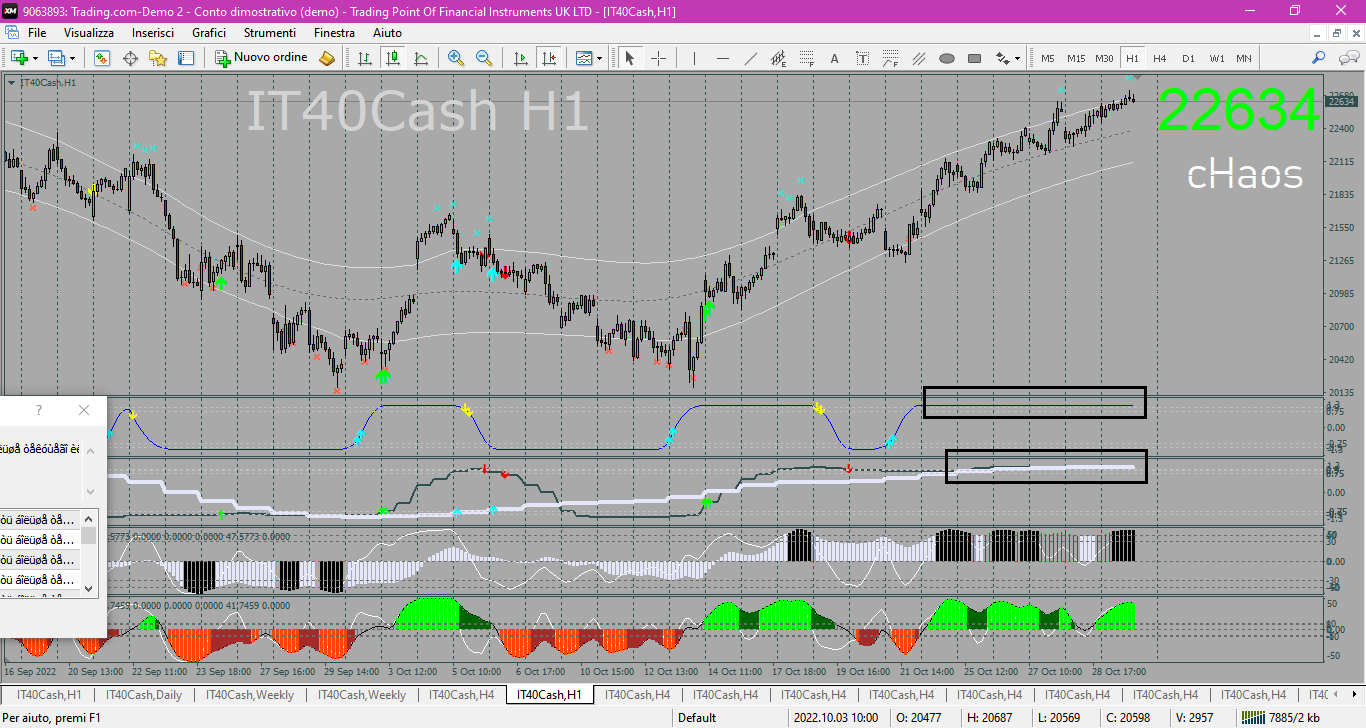
Task: Select the cursor arrow tool
Action: point(630,58)
